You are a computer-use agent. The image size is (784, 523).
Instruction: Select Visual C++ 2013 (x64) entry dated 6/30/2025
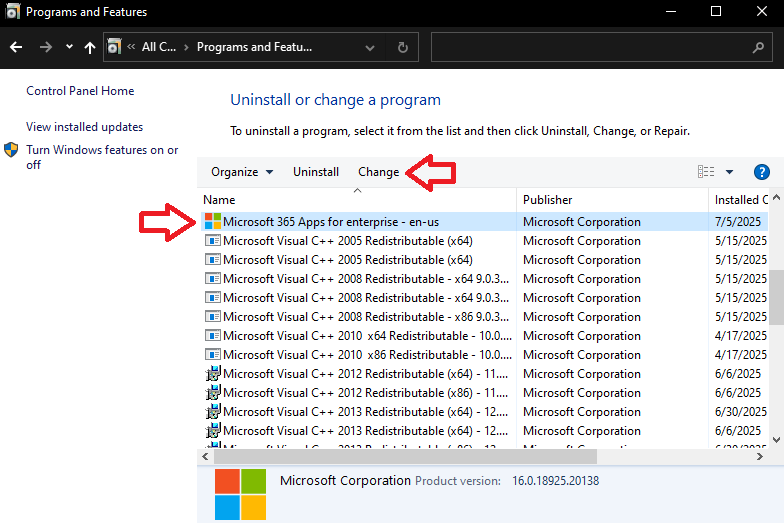pos(484,412)
